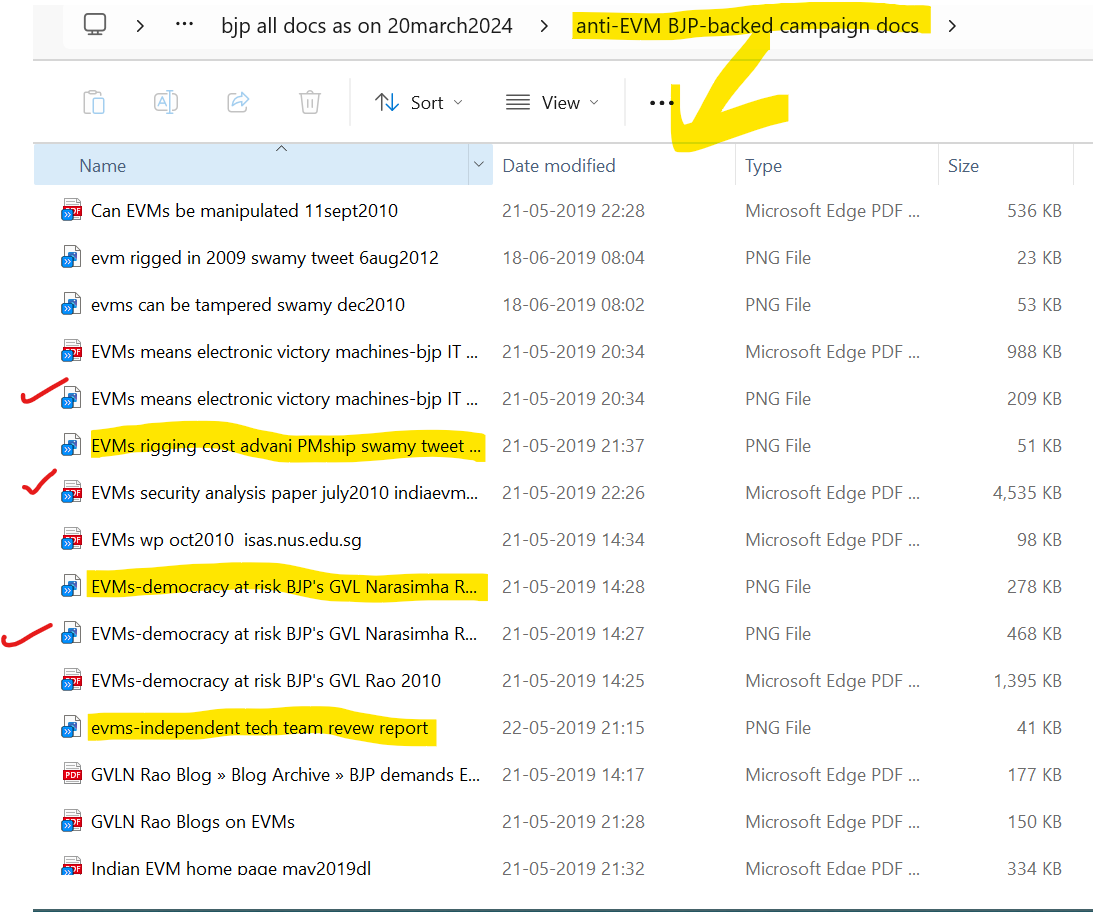This screenshot has width=1093, height=912.
Task: Open the View dropdown menu
Action: 551,102
